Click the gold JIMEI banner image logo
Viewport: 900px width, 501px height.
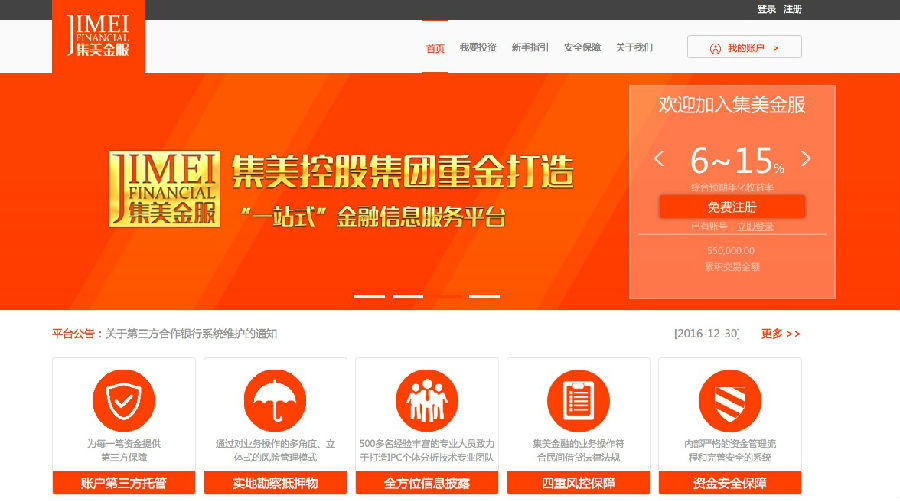[x=164, y=189]
